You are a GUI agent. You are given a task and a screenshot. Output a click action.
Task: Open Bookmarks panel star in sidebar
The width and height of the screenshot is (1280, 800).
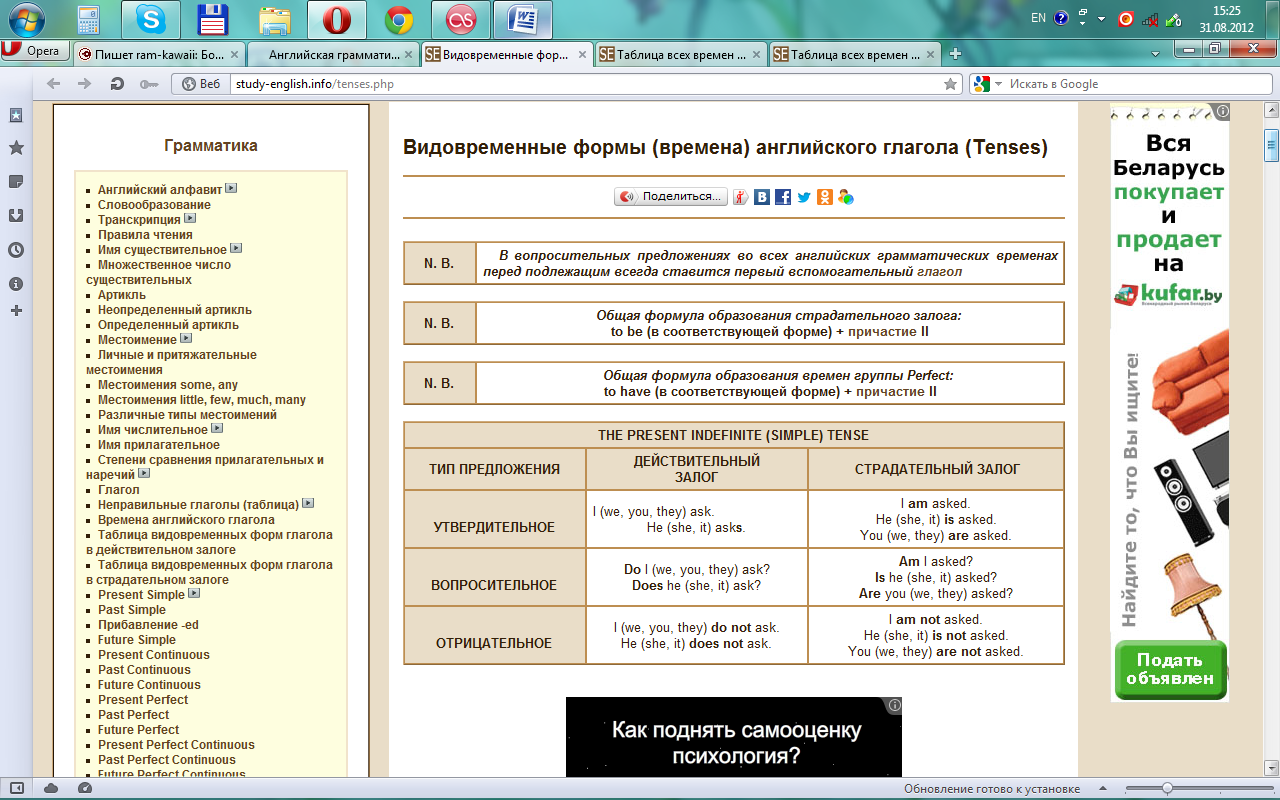pos(16,148)
